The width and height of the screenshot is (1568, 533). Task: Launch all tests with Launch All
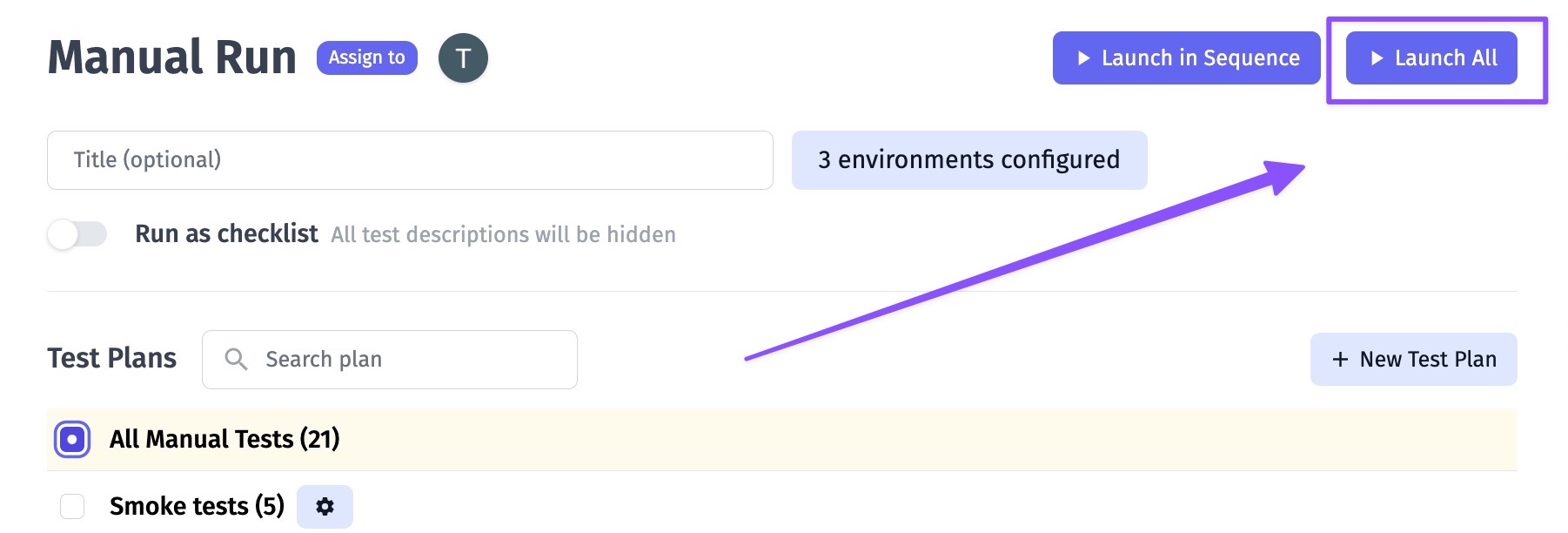pyautogui.click(x=1431, y=58)
